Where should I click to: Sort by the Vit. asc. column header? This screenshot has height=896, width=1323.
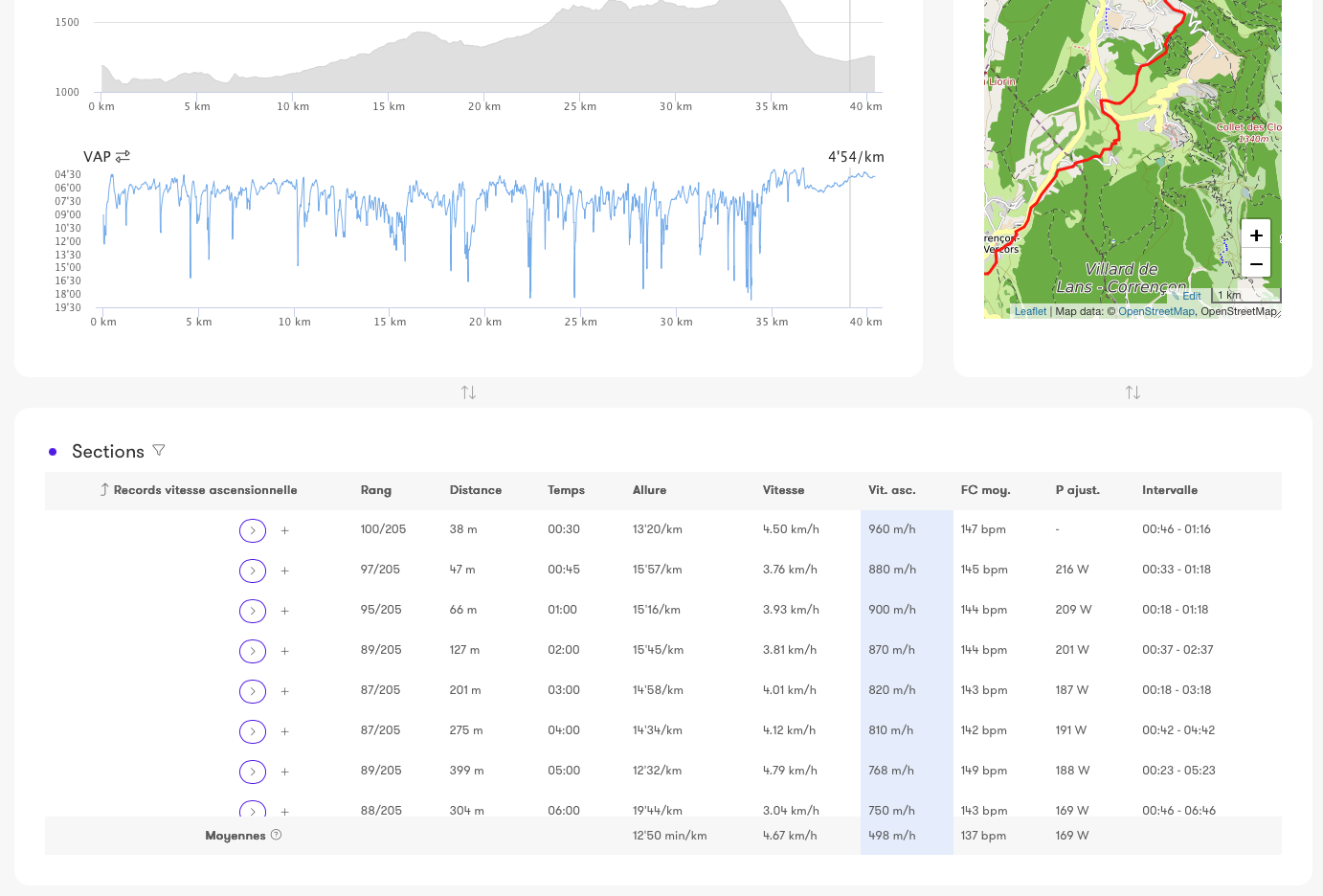click(x=891, y=490)
